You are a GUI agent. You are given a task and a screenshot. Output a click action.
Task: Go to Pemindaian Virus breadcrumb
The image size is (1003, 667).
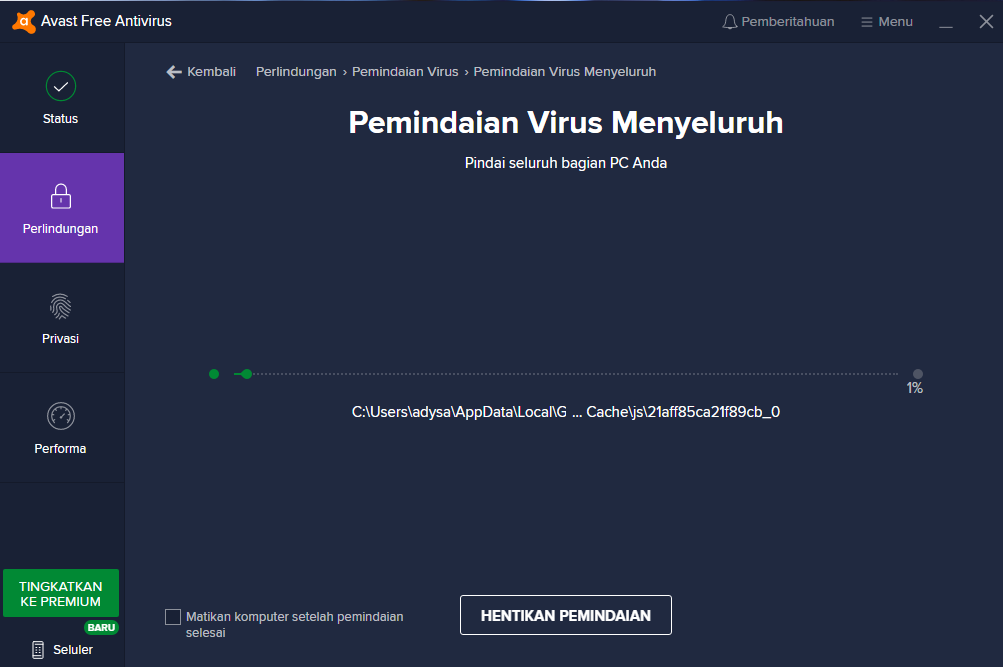pos(405,72)
